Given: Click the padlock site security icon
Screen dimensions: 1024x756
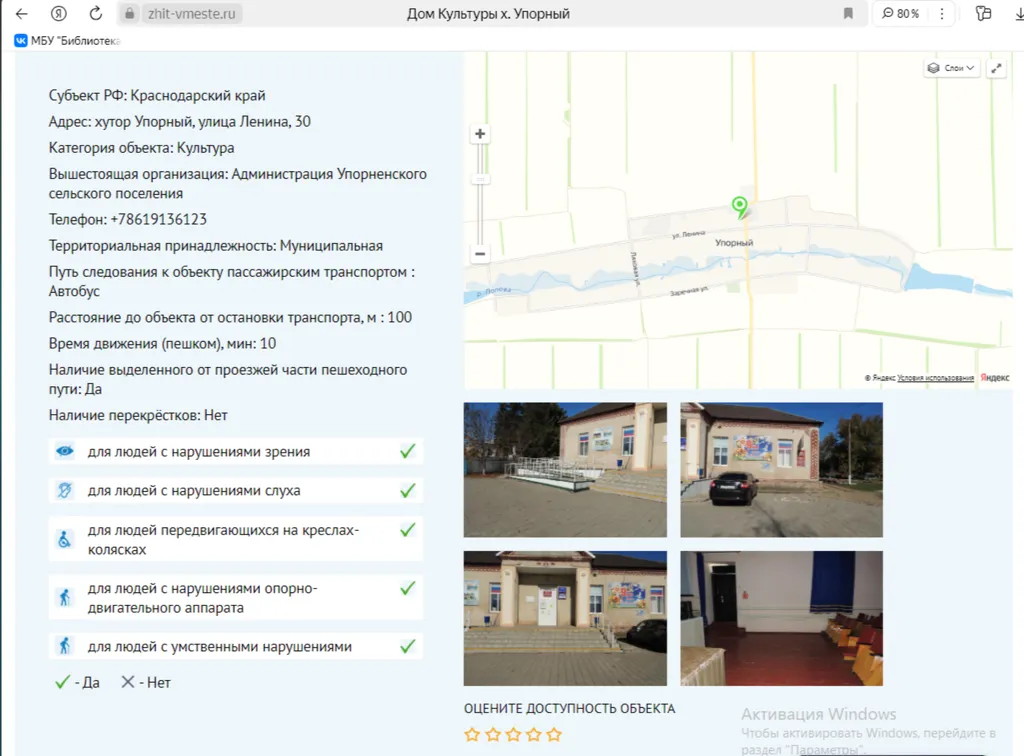Looking at the screenshot, I should 128,14.
